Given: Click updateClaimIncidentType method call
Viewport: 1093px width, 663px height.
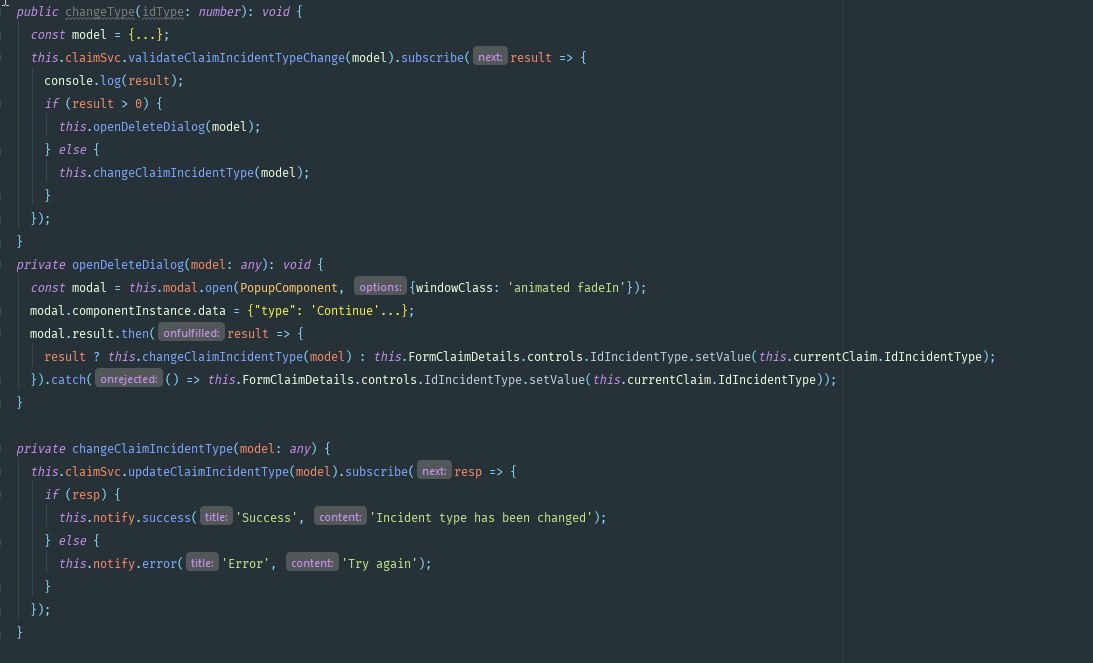Looking at the screenshot, I should pos(208,472).
